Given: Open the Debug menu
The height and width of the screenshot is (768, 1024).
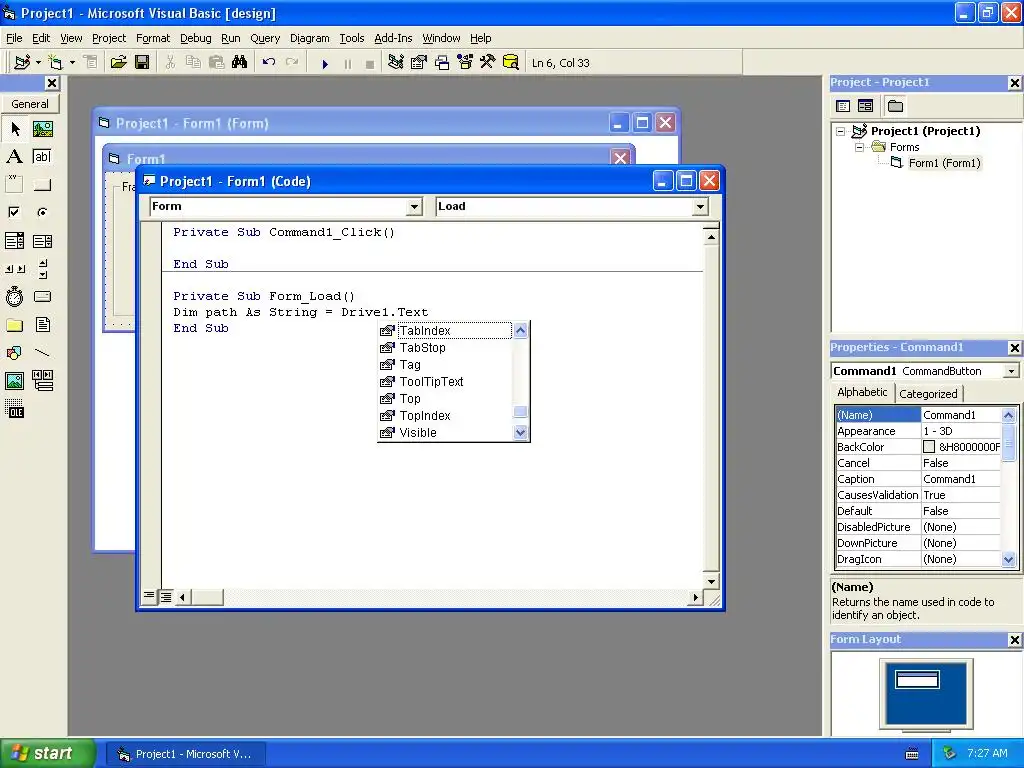Looking at the screenshot, I should 195,38.
